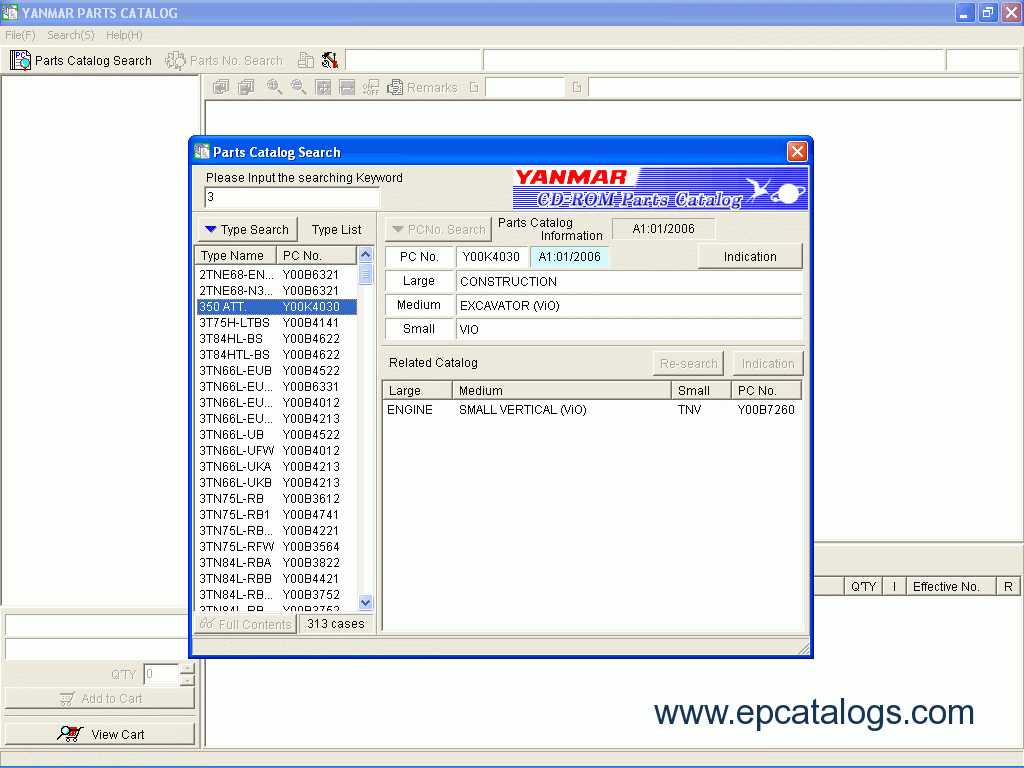This screenshot has width=1024, height=768.
Task: Click the Y00K4030 PC No. value field
Action: pyautogui.click(x=491, y=257)
